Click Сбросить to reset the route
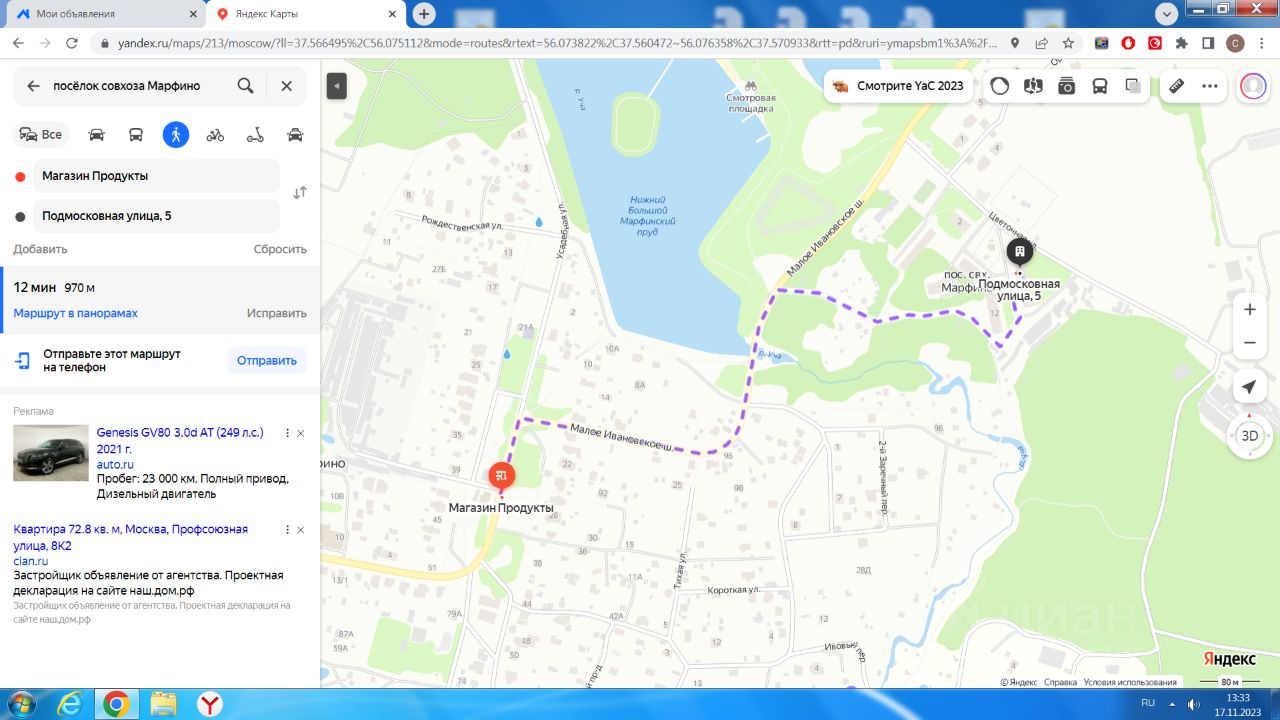 tap(280, 249)
